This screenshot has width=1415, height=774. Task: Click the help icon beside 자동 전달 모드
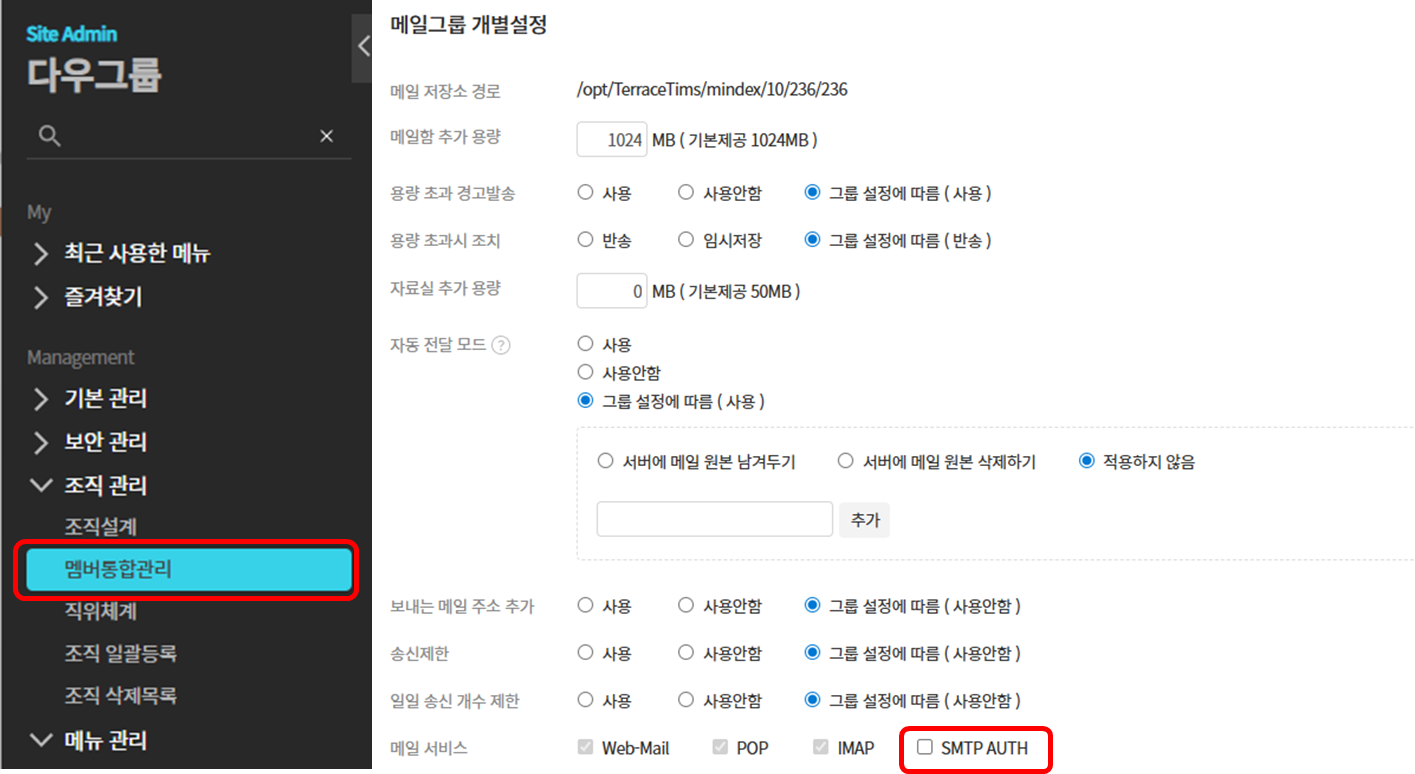(x=501, y=345)
